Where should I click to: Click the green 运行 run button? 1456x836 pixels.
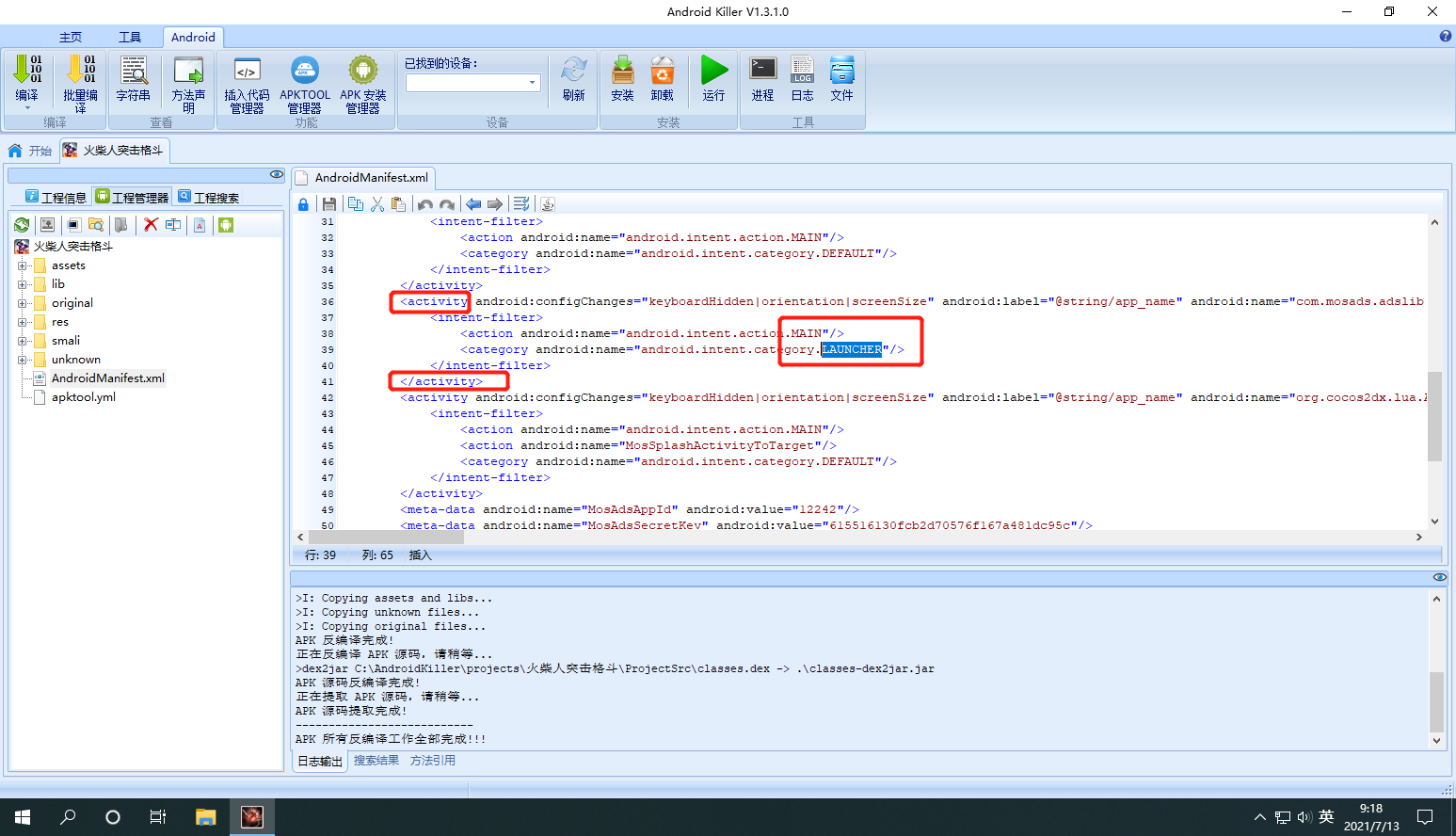714,79
